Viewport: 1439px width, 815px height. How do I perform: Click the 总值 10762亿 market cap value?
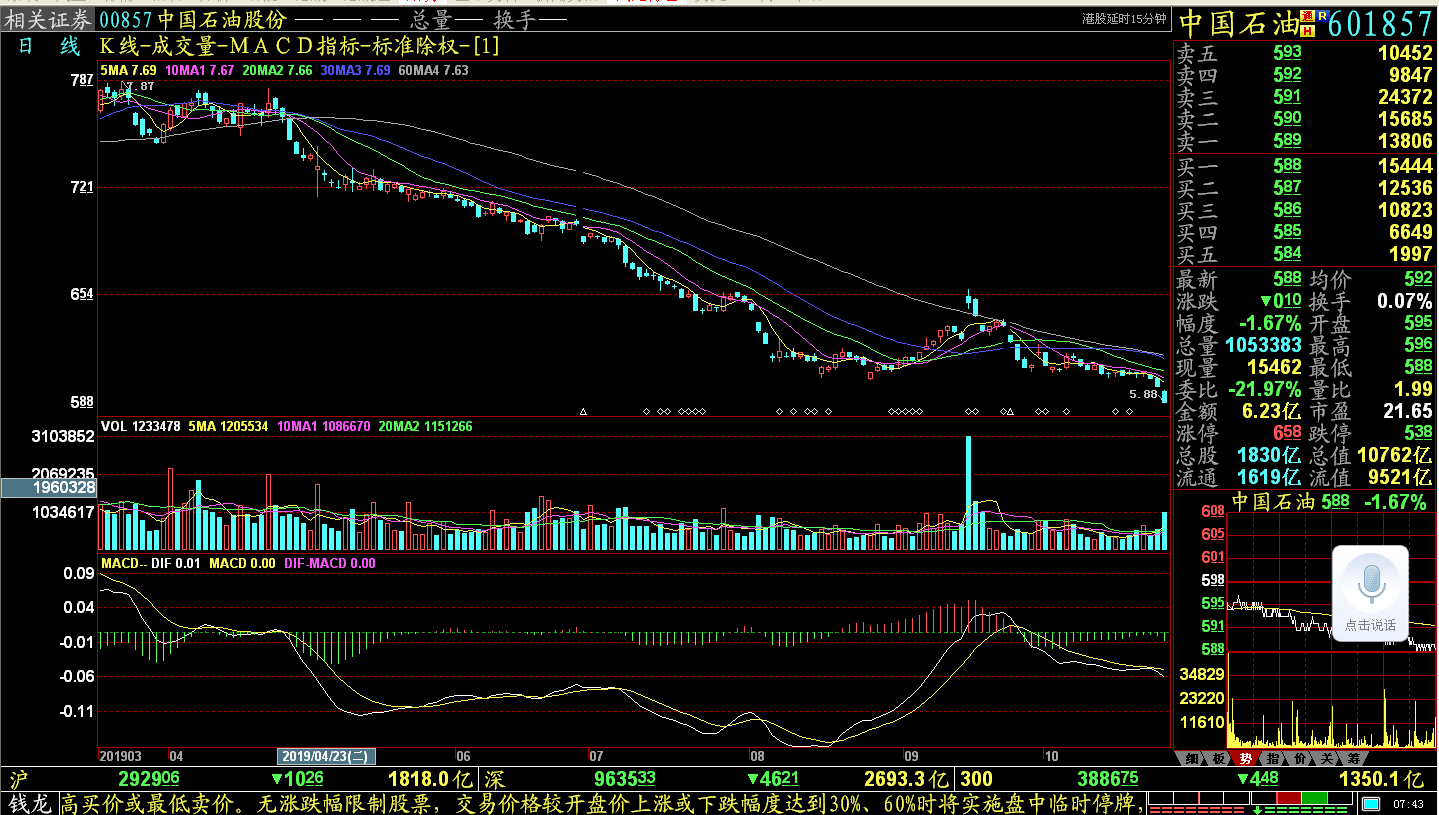click(x=1395, y=455)
